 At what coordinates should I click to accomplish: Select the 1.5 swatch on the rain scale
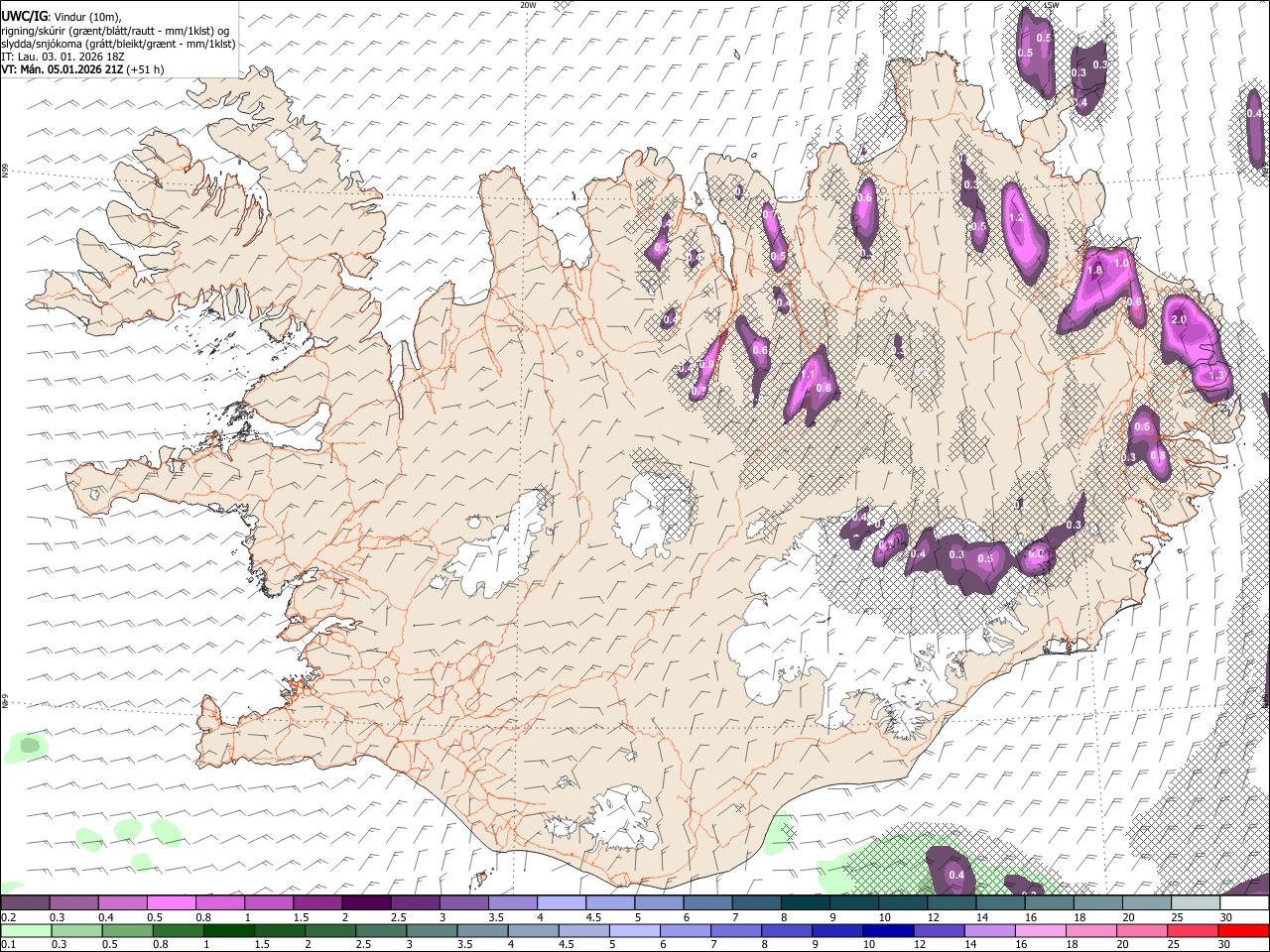coord(280,930)
